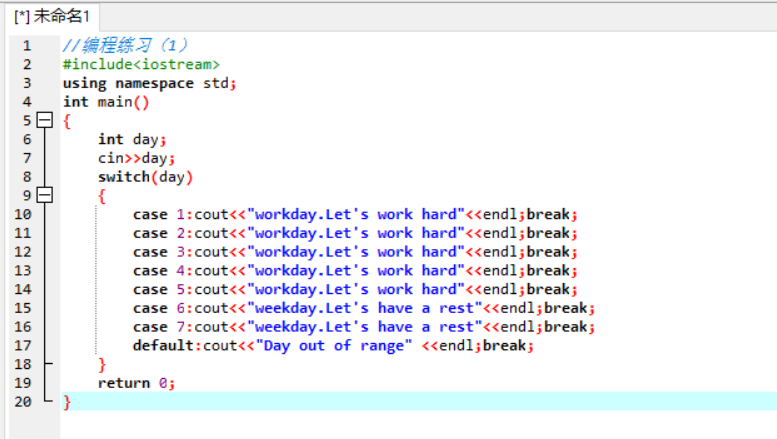Click the #include<iostream> line
This screenshot has height=439, width=777.
(141, 64)
